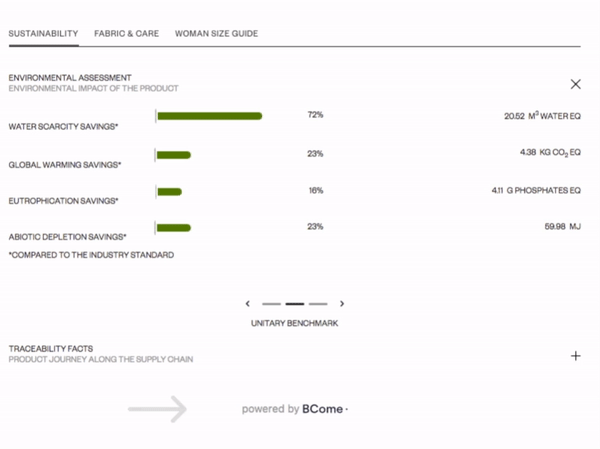This screenshot has height=449, width=600.
Task: Open the powered by BCome link
Action: [x=295, y=409]
